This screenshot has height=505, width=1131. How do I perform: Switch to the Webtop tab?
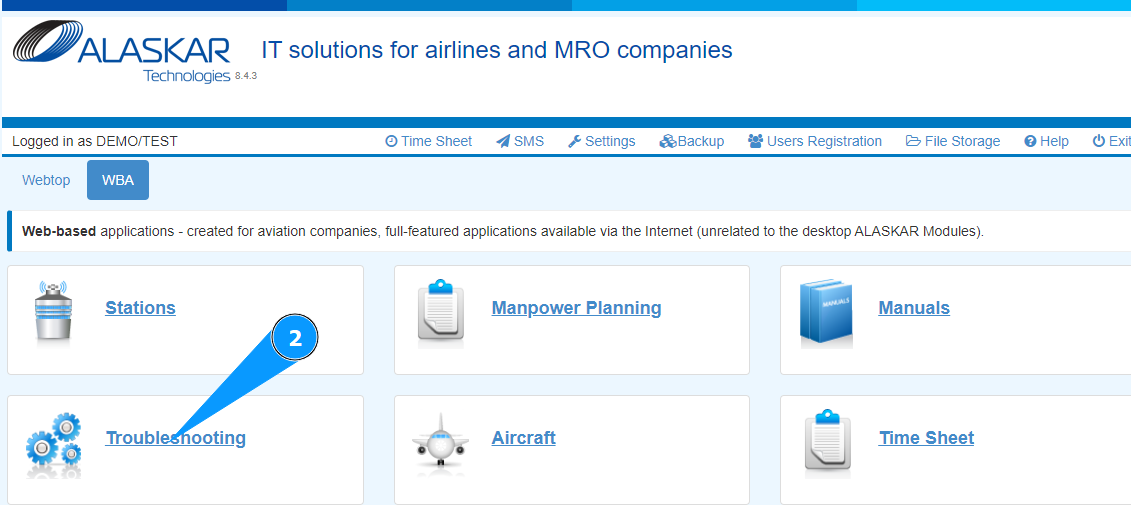[46, 180]
